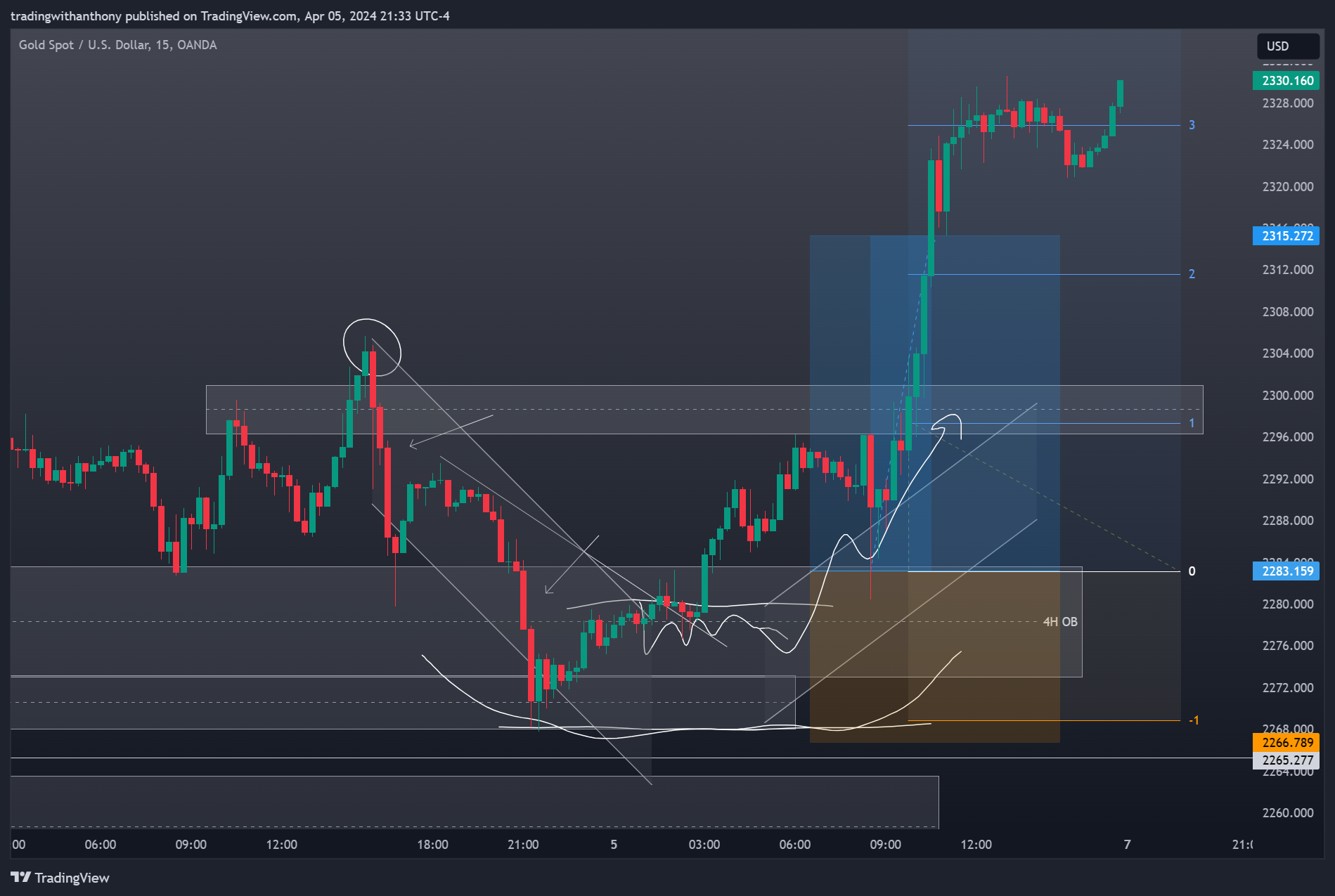Click the 2330.160 current price label
Image resolution: width=1335 pixels, height=896 pixels.
(x=1286, y=81)
